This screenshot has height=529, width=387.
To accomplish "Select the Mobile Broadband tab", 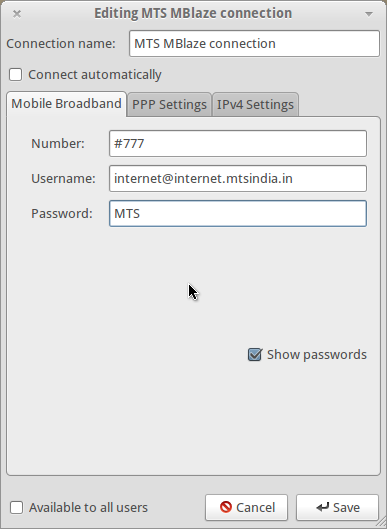I will pos(66,104).
